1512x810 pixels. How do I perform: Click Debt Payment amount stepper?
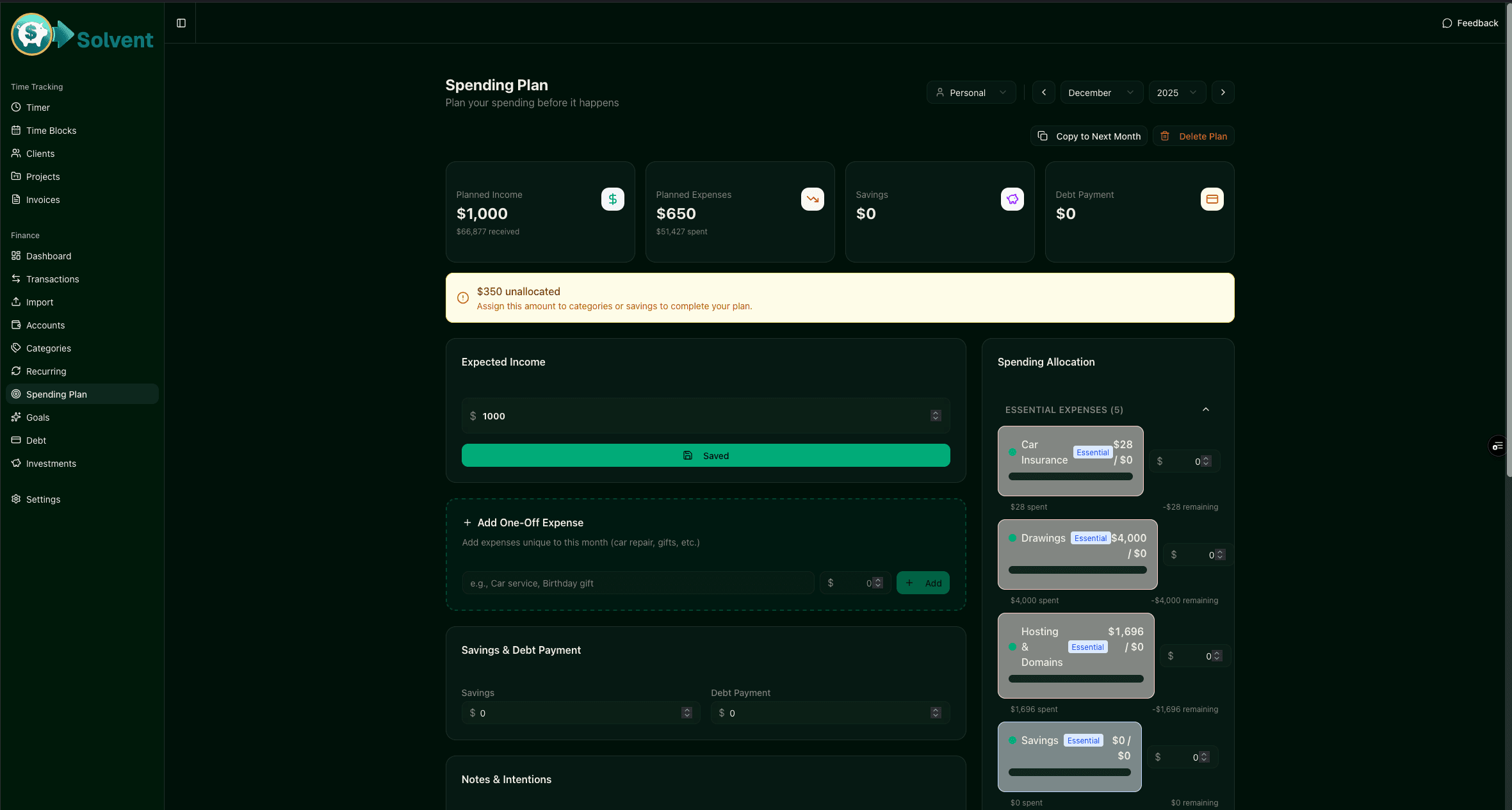click(x=935, y=713)
